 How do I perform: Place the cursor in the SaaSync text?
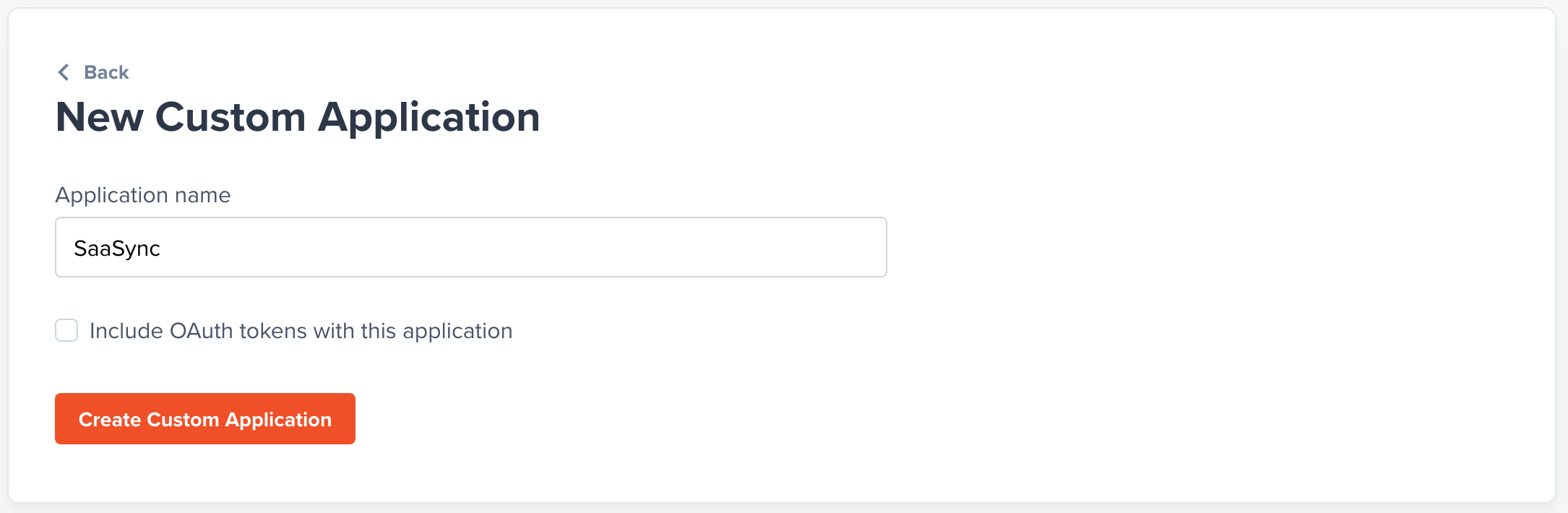tap(117, 249)
